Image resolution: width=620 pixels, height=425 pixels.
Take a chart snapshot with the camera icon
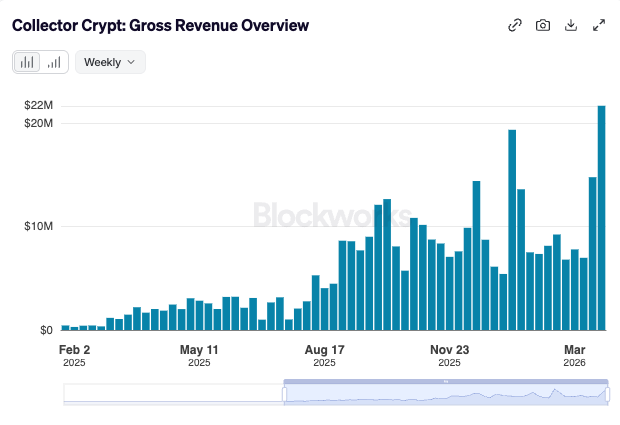tap(542, 25)
